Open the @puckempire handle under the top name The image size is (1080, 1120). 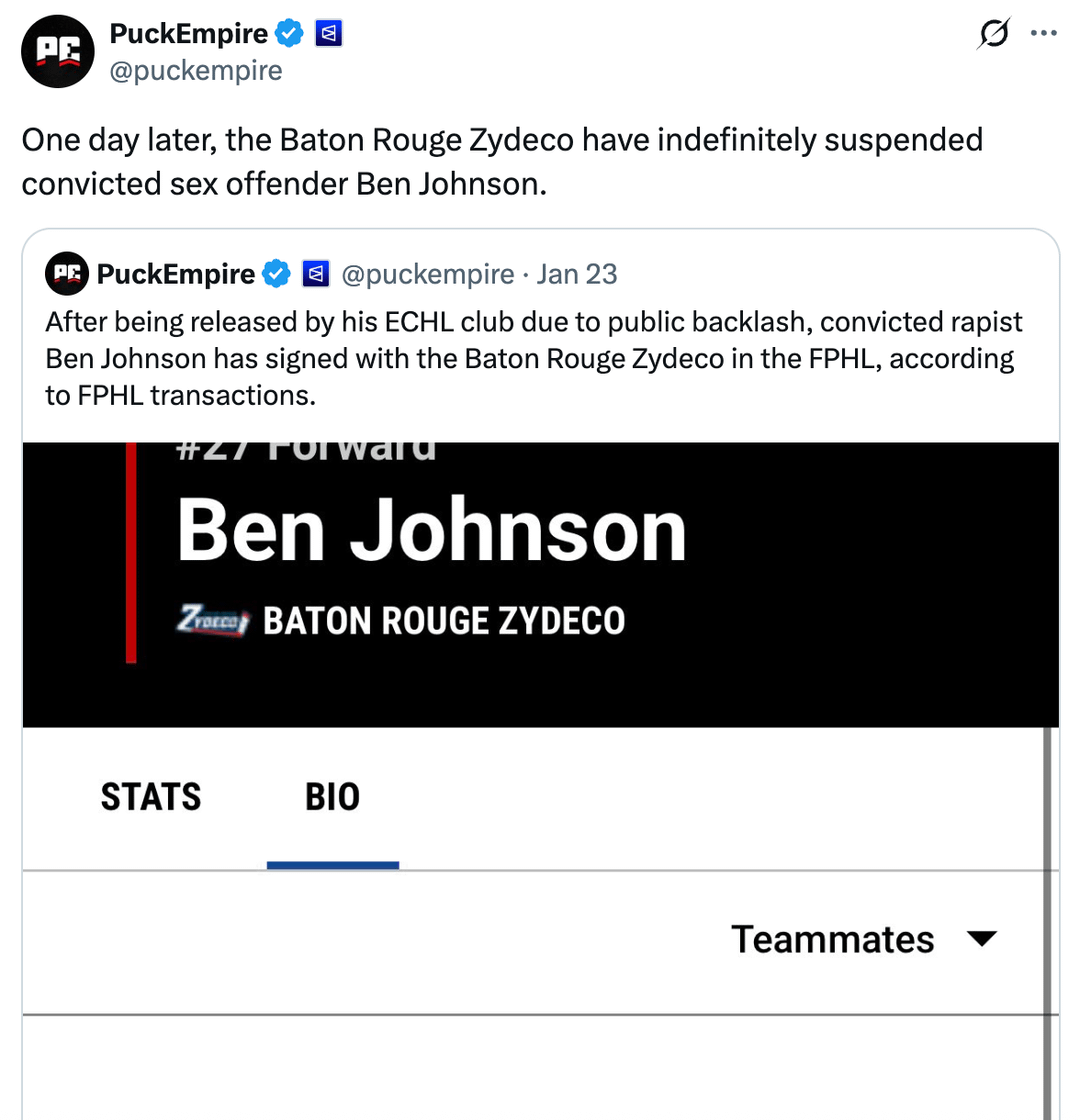[195, 71]
